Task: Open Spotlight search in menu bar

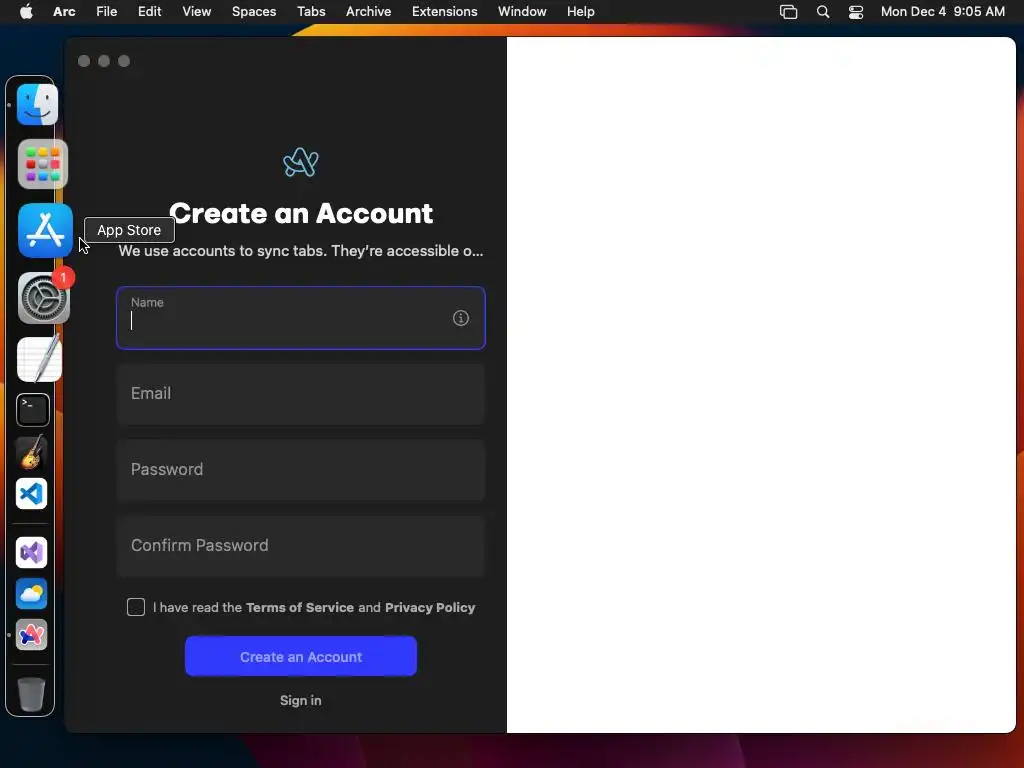Action: (823, 12)
